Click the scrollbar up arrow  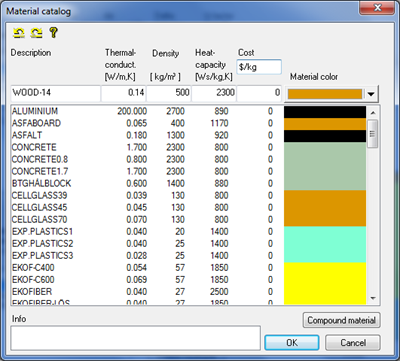pos(373,113)
